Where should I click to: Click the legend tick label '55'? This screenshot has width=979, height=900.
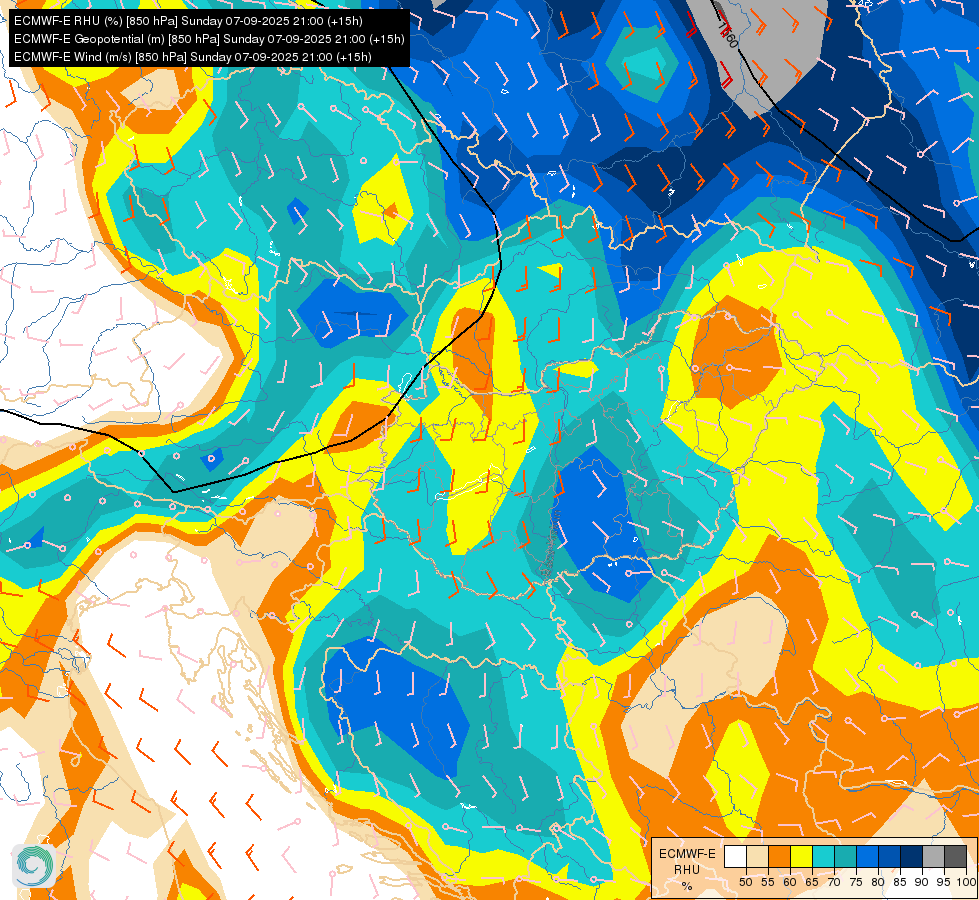768,882
